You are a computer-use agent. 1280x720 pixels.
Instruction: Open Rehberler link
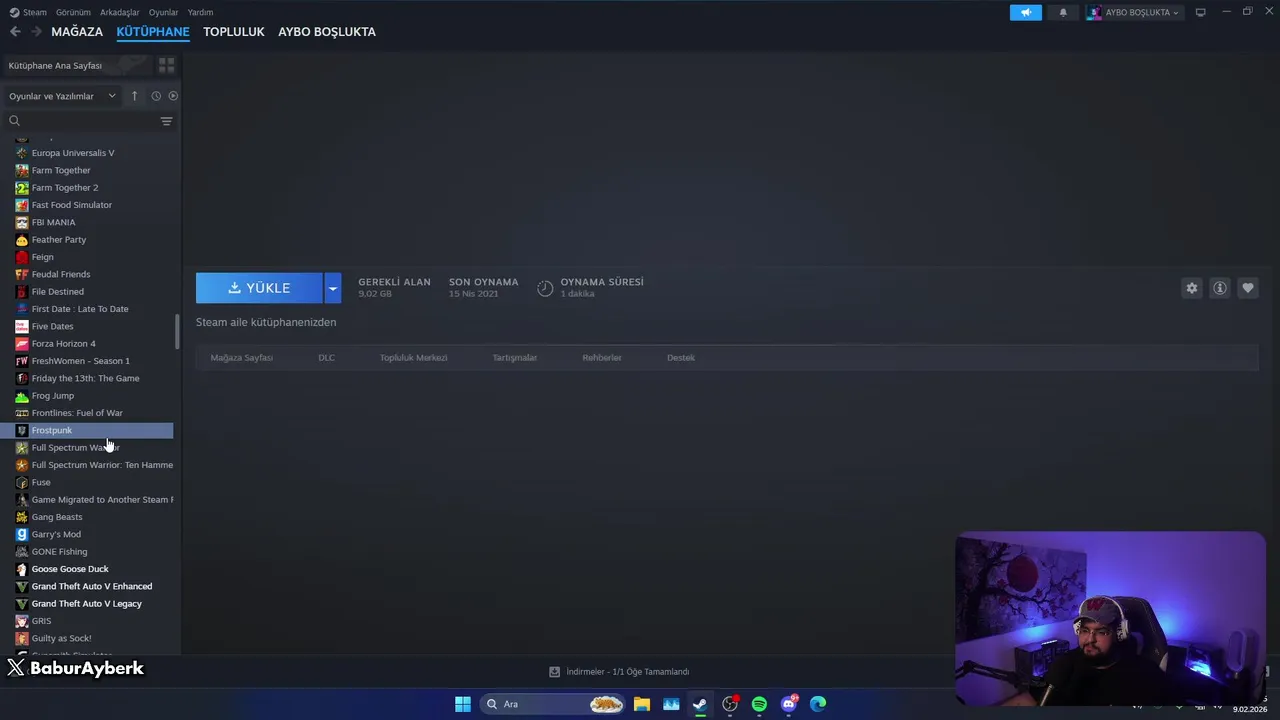pyautogui.click(x=602, y=358)
